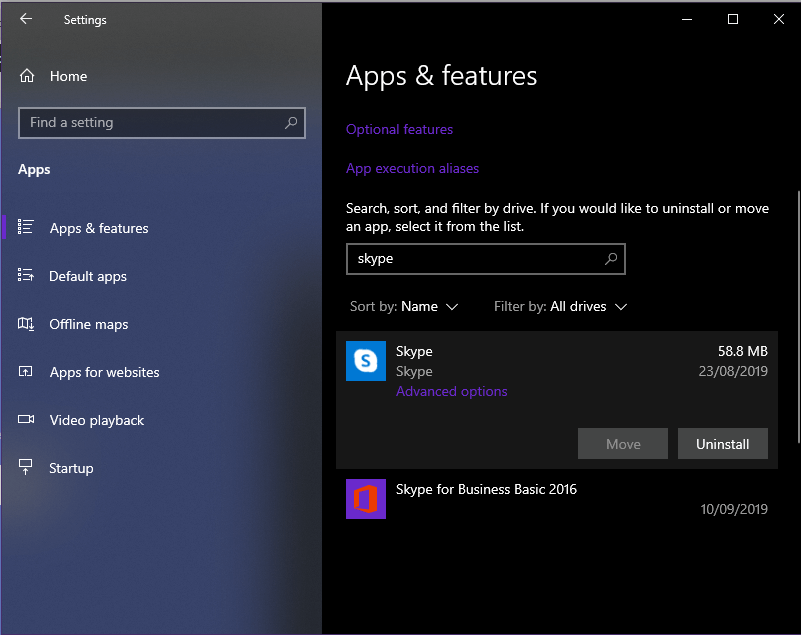Select the Apps & features list icon
The height and width of the screenshot is (635, 801).
coord(26,227)
